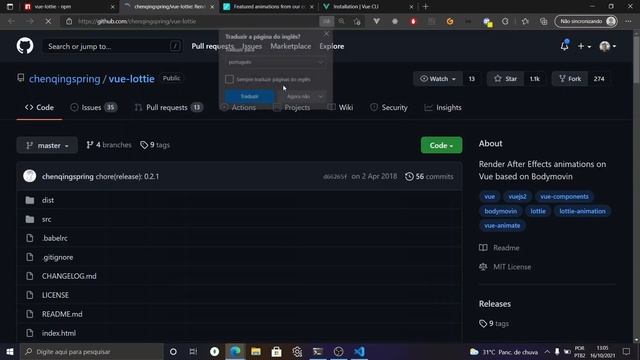Click the lottie topic tag
This screenshot has width=640, height=360.
point(538,211)
